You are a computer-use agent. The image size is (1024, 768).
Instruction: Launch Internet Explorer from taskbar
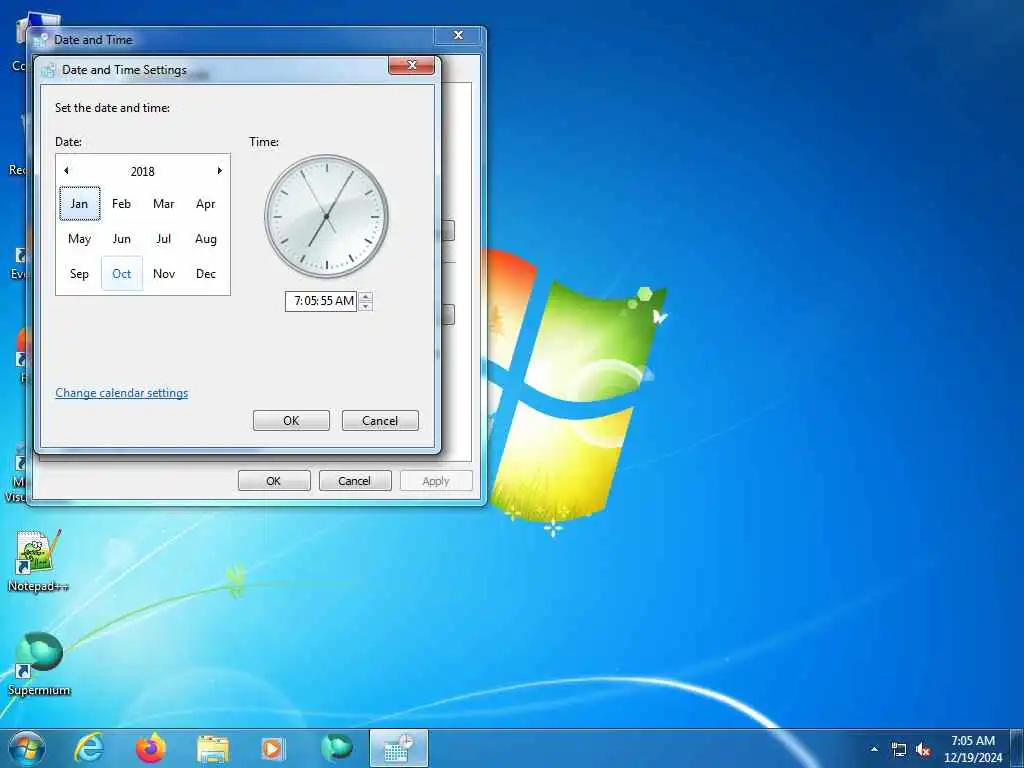(89, 748)
